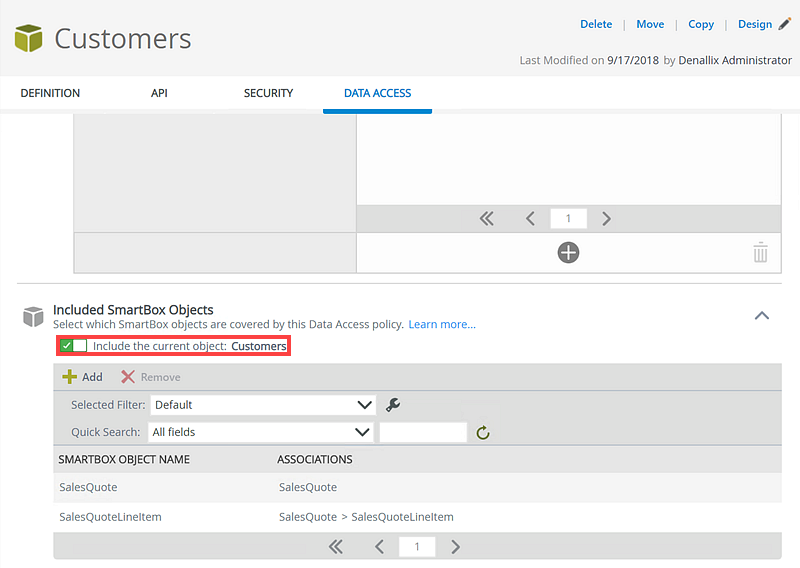Click the Add button
Viewport: 800px width, 568px height.
click(83, 377)
